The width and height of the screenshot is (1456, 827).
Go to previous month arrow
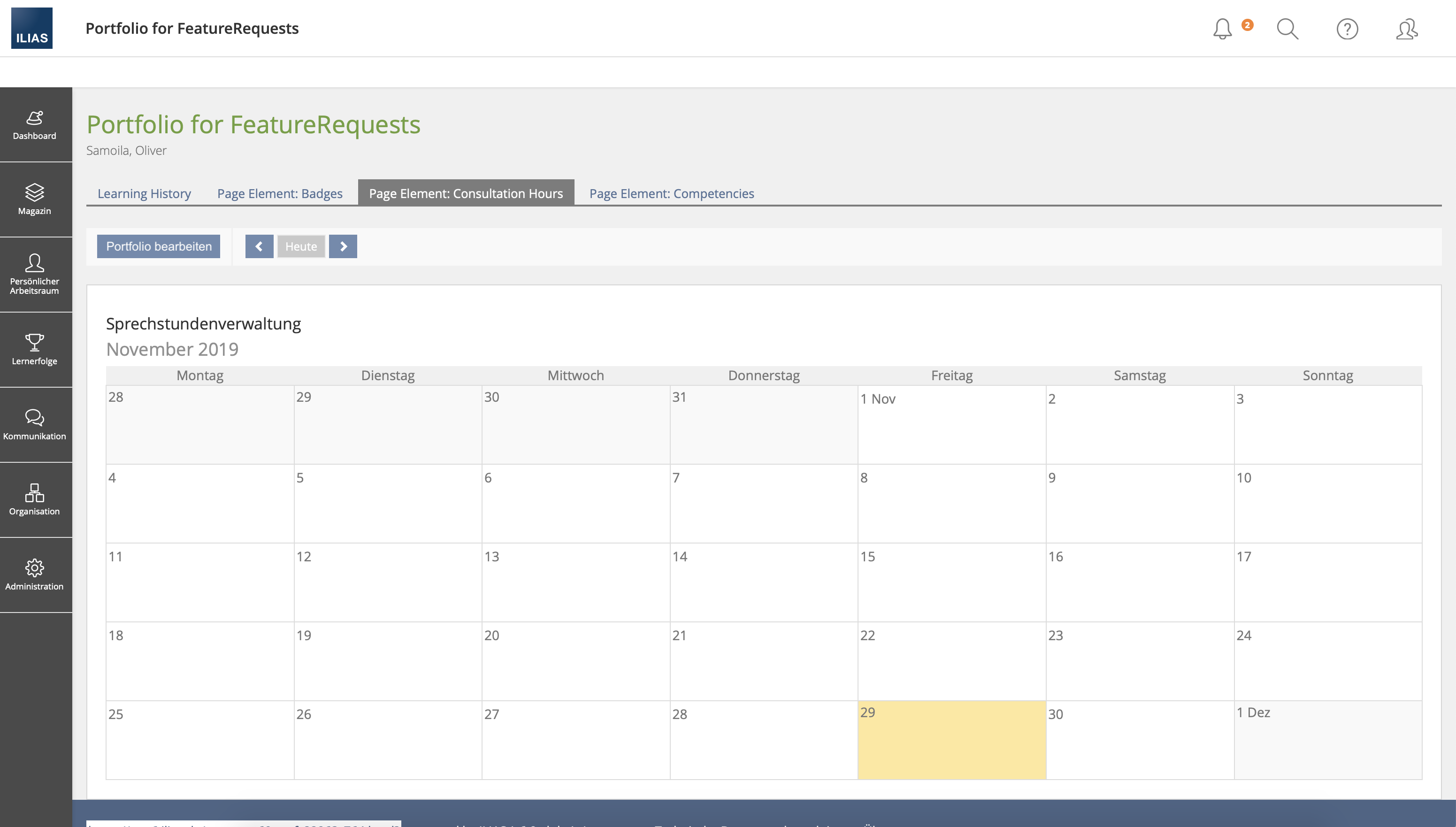pos(259,246)
